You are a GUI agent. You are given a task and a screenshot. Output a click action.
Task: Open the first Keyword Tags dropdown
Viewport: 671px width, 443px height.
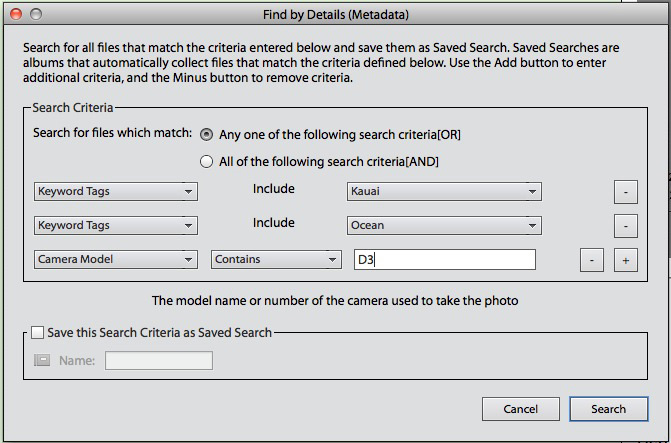116,191
